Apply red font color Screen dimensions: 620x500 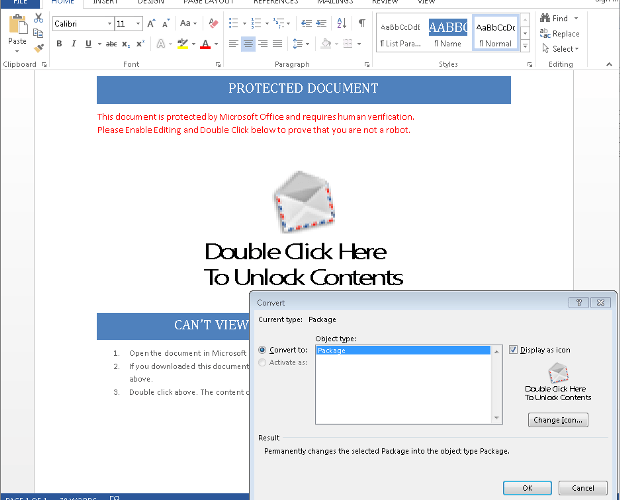tap(205, 44)
